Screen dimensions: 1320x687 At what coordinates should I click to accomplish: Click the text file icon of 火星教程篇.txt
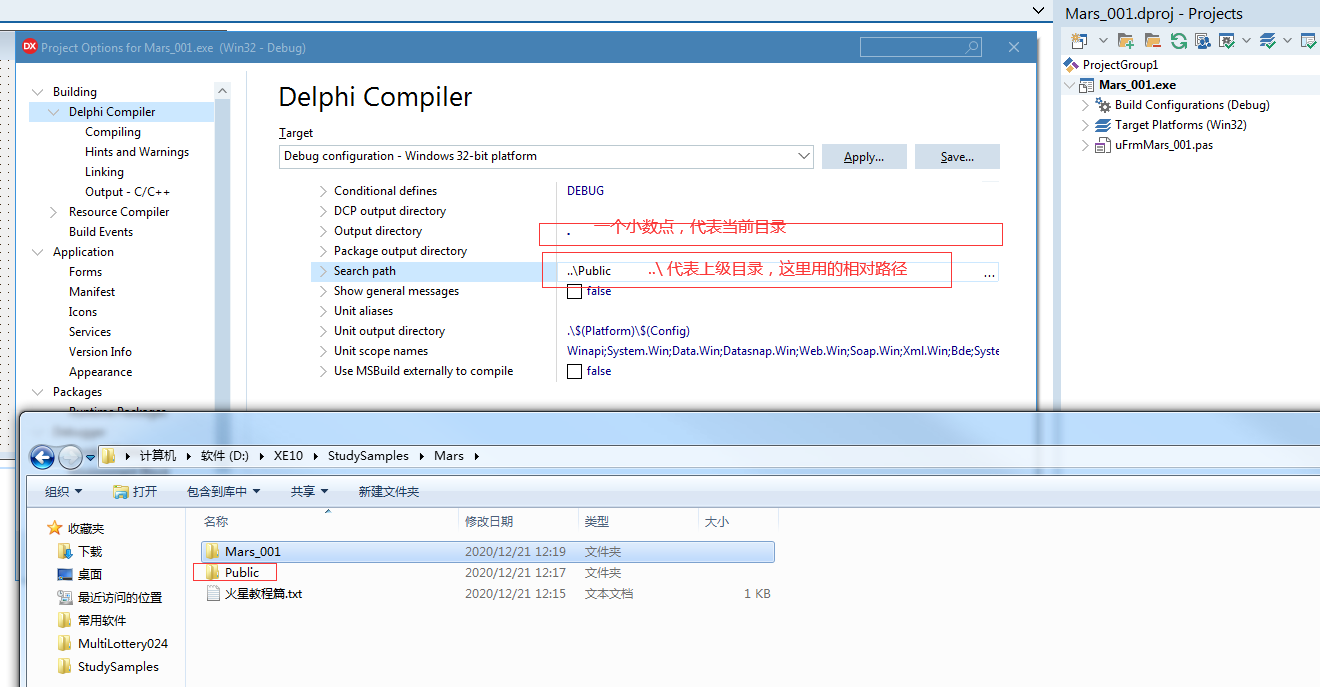click(212, 593)
